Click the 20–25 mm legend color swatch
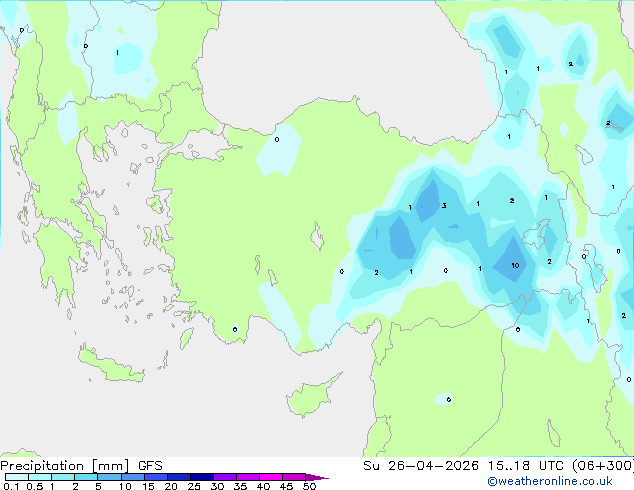634x490 pixels. click(179, 477)
